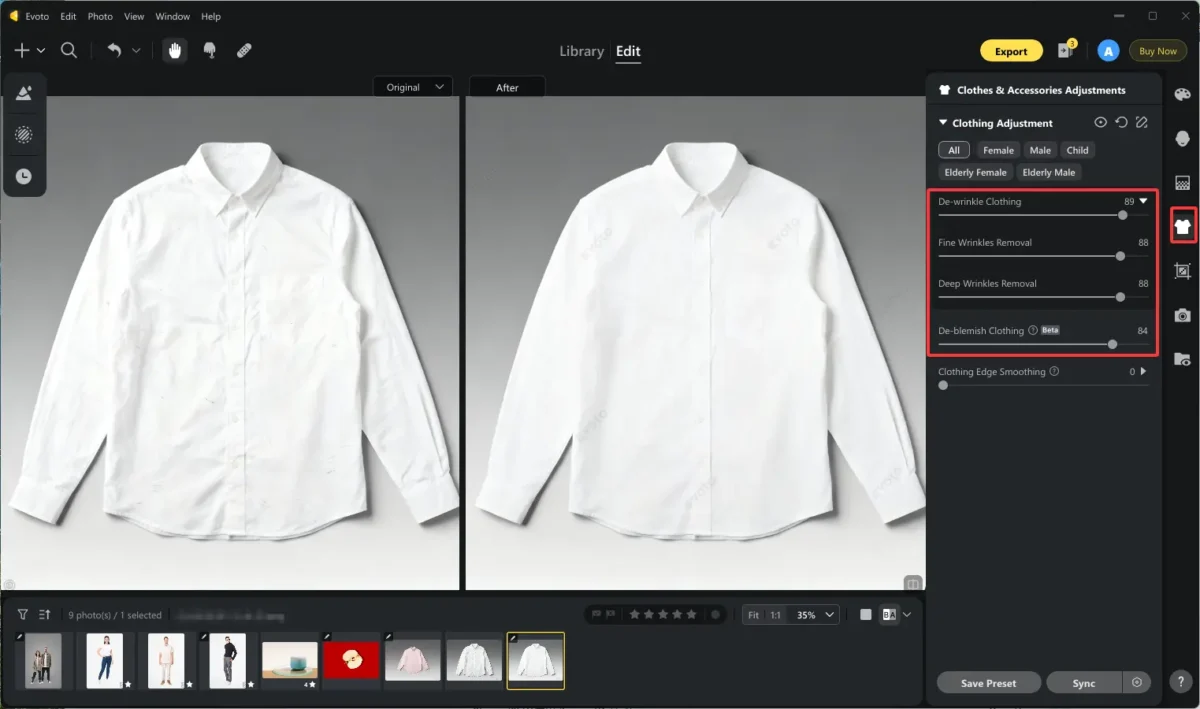Open the Presets panel icon on left
The image size is (1200, 709).
point(24,93)
